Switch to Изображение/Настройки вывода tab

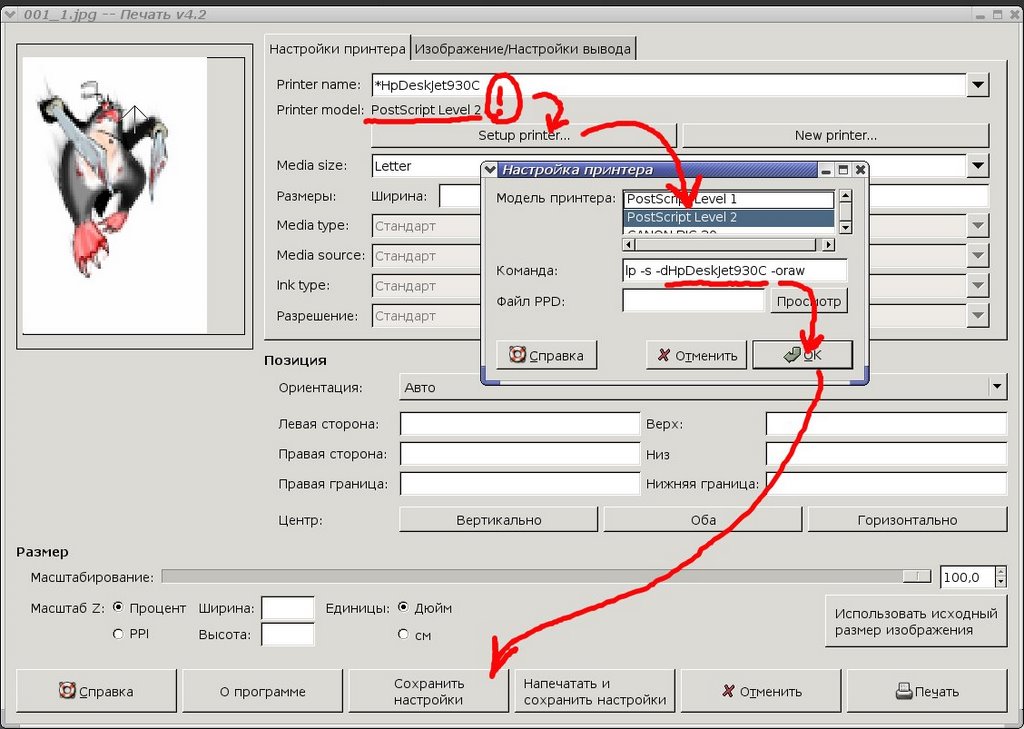(523, 48)
